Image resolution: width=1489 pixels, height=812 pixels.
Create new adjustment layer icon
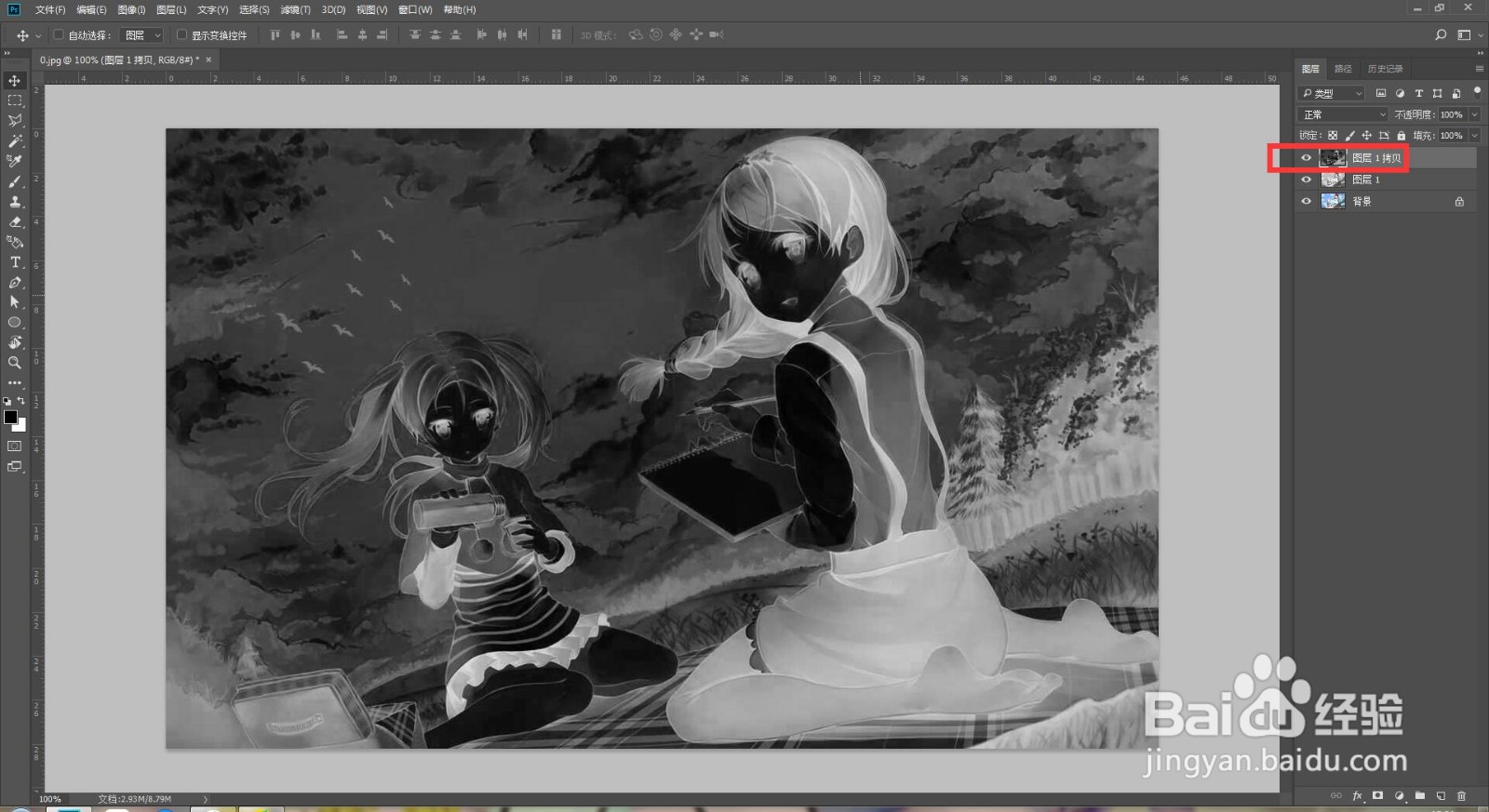(x=1399, y=796)
